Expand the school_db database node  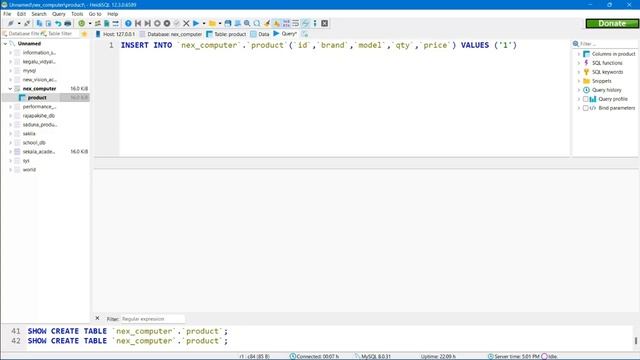tap(10, 142)
